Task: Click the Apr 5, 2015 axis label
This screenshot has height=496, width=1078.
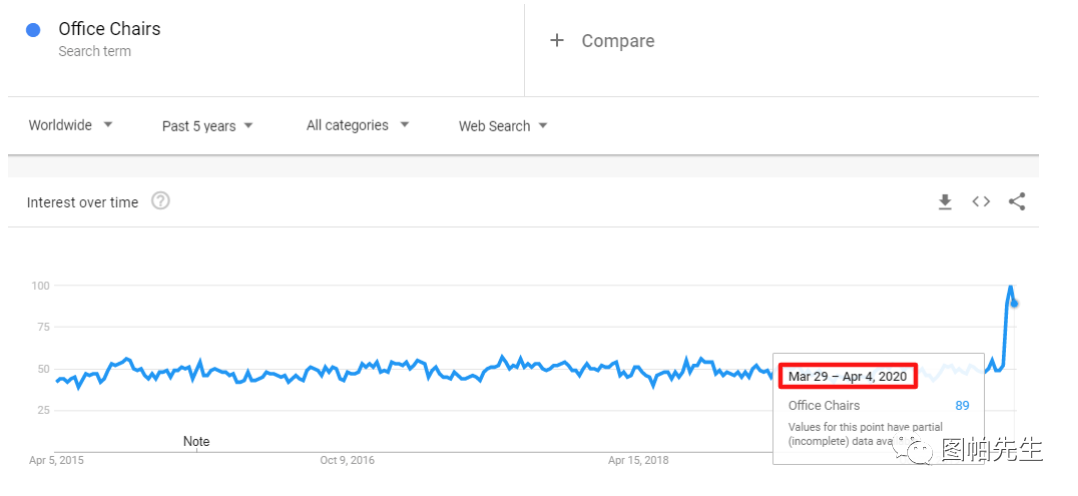Action: tap(55, 460)
